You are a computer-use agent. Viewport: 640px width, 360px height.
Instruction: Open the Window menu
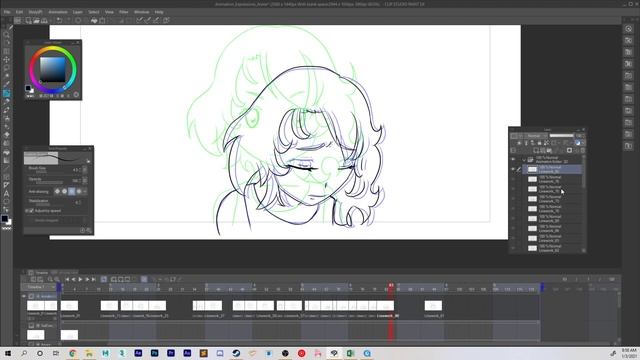click(141, 12)
